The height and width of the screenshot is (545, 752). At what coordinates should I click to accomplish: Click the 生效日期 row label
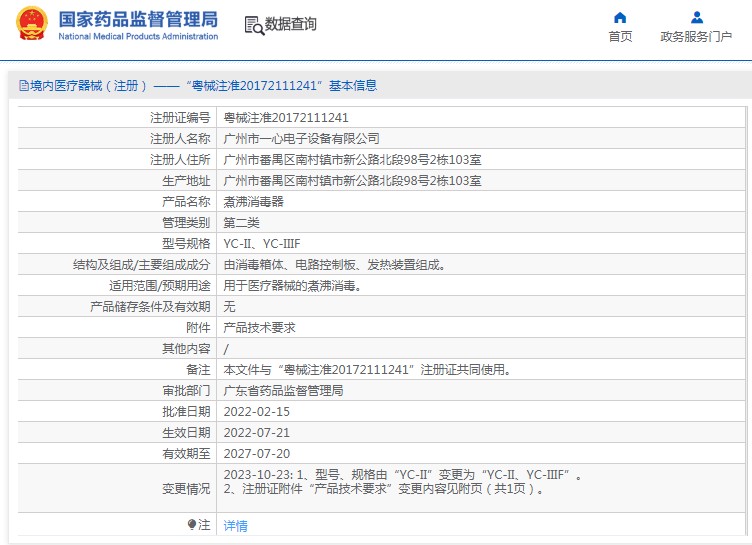[186, 433]
